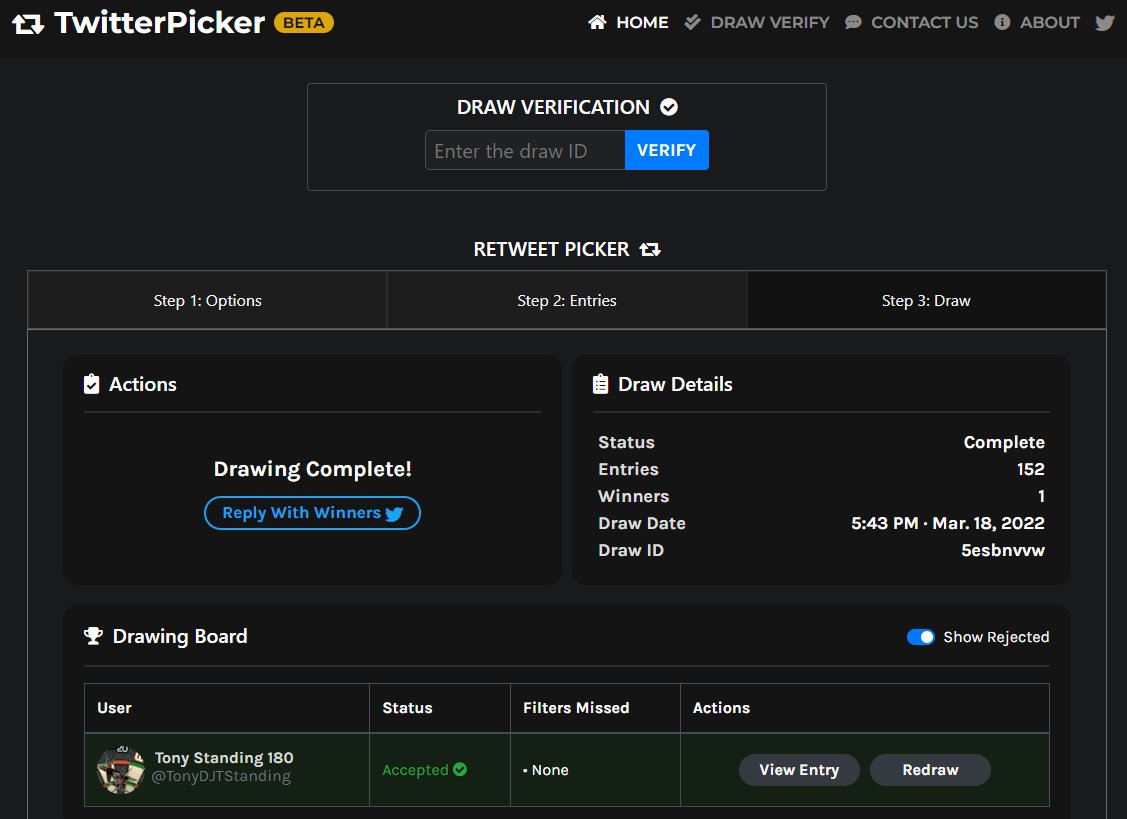Click the Show Rejected label text

coord(996,637)
